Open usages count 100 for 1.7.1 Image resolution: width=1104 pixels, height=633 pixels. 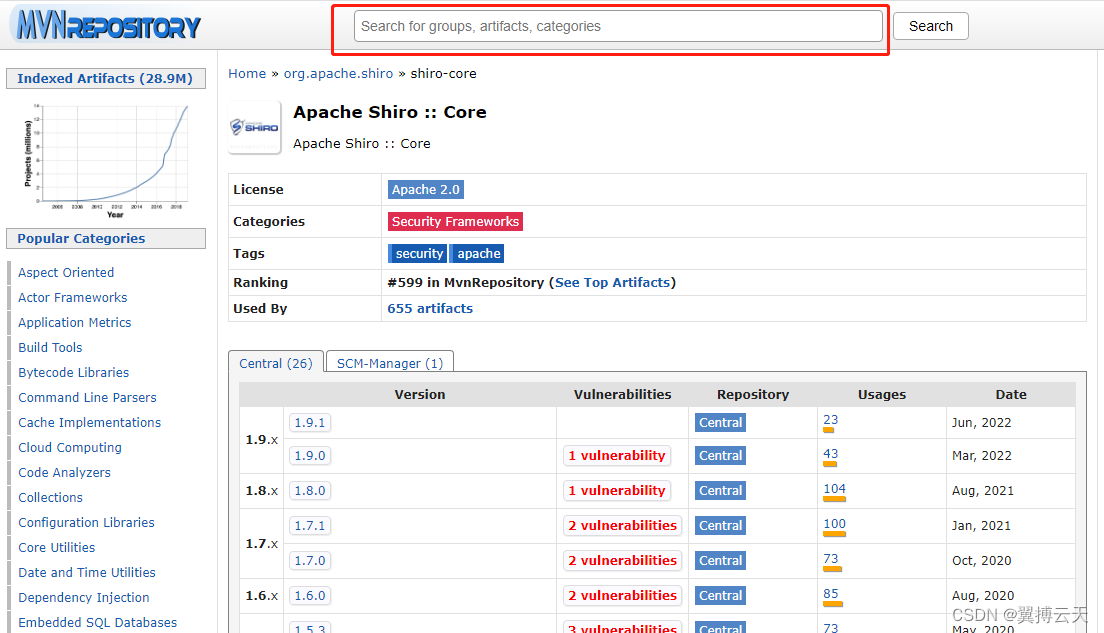coord(834,524)
